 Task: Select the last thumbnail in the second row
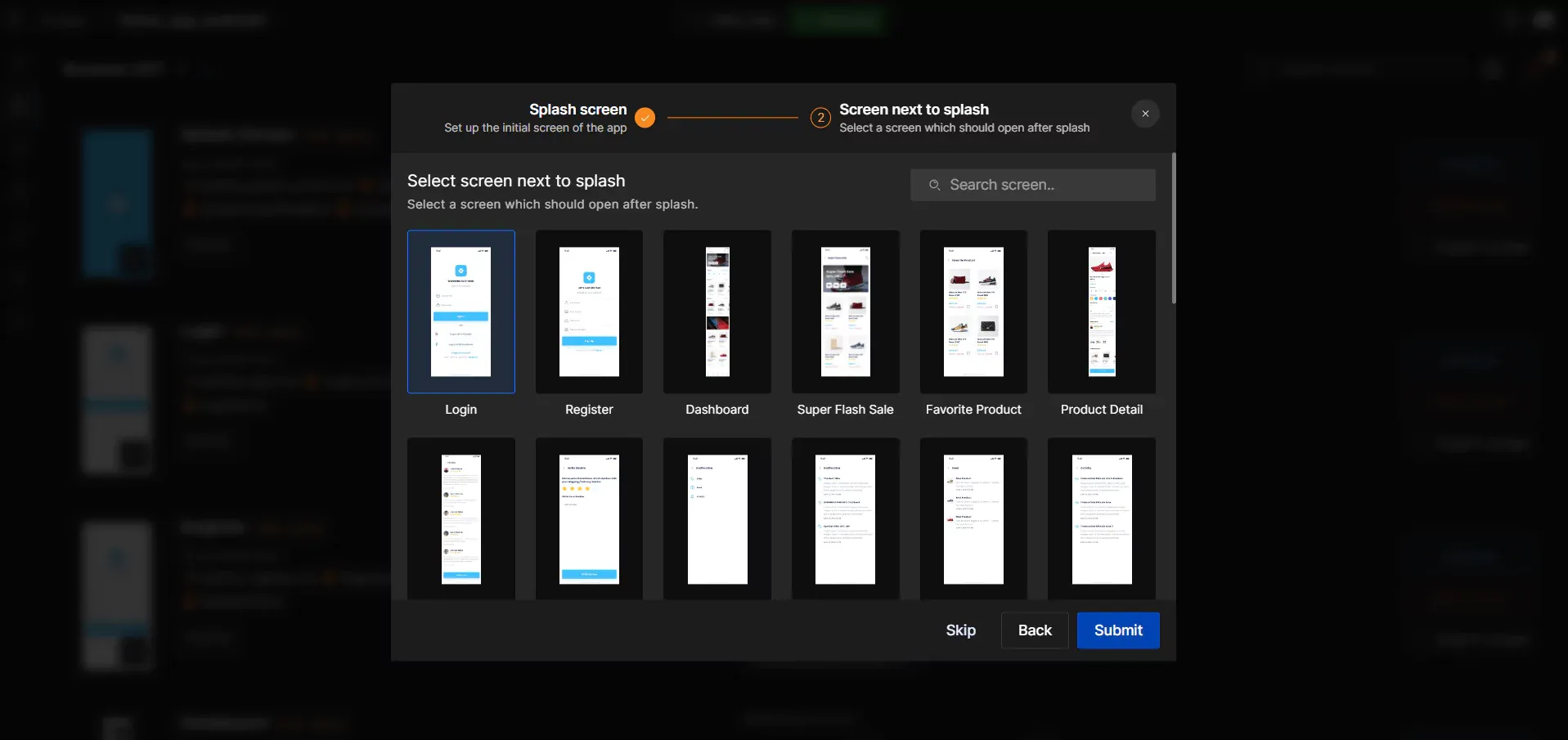click(x=1101, y=518)
